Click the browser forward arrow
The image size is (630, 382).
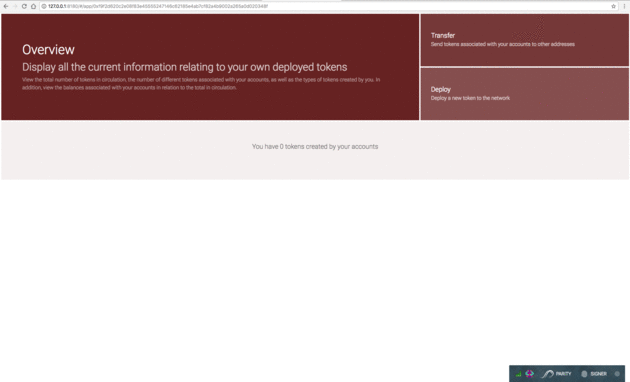coord(15,6)
